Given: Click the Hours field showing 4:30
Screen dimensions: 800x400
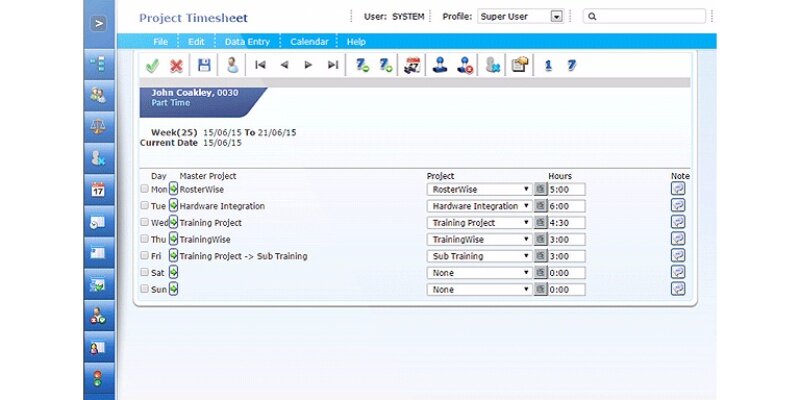Looking at the screenshot, I should point(566,223).
